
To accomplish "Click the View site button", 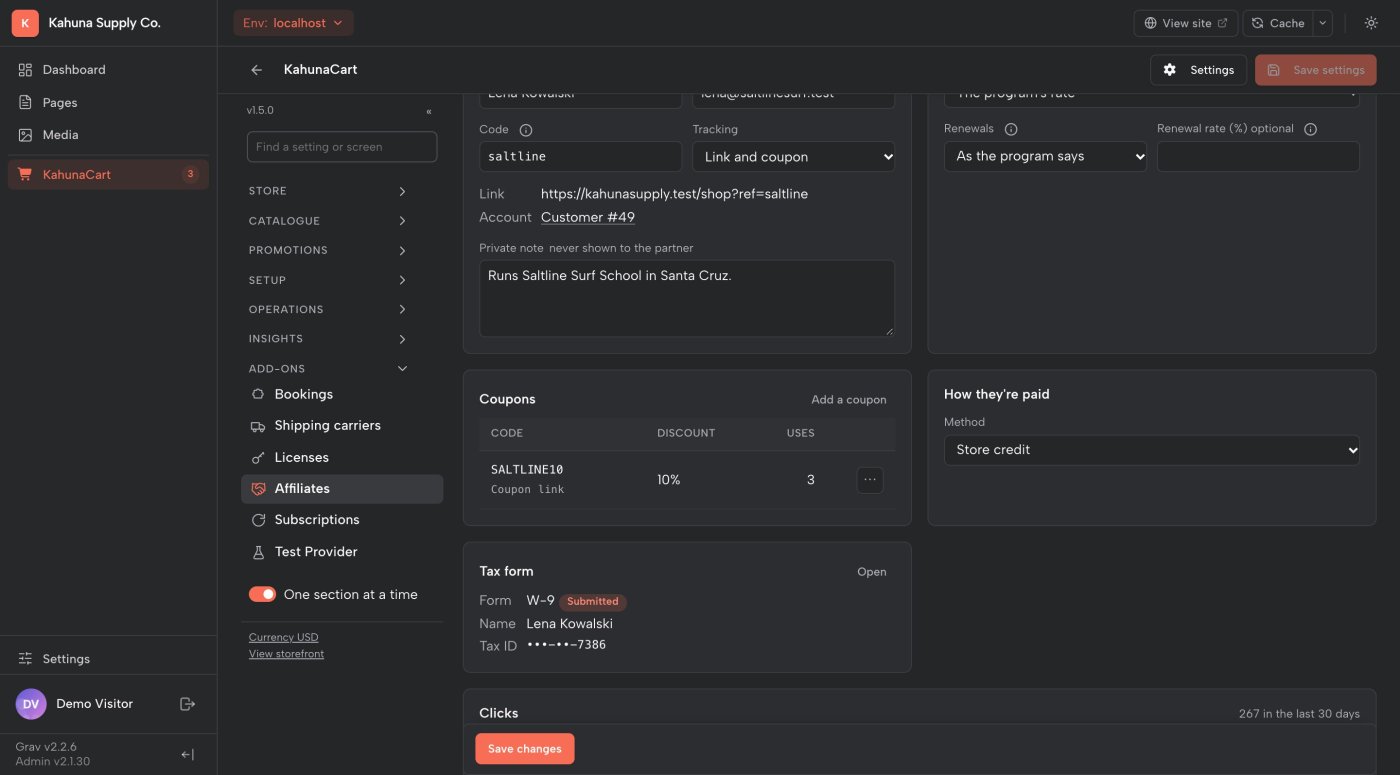I will pos(1186,23).
